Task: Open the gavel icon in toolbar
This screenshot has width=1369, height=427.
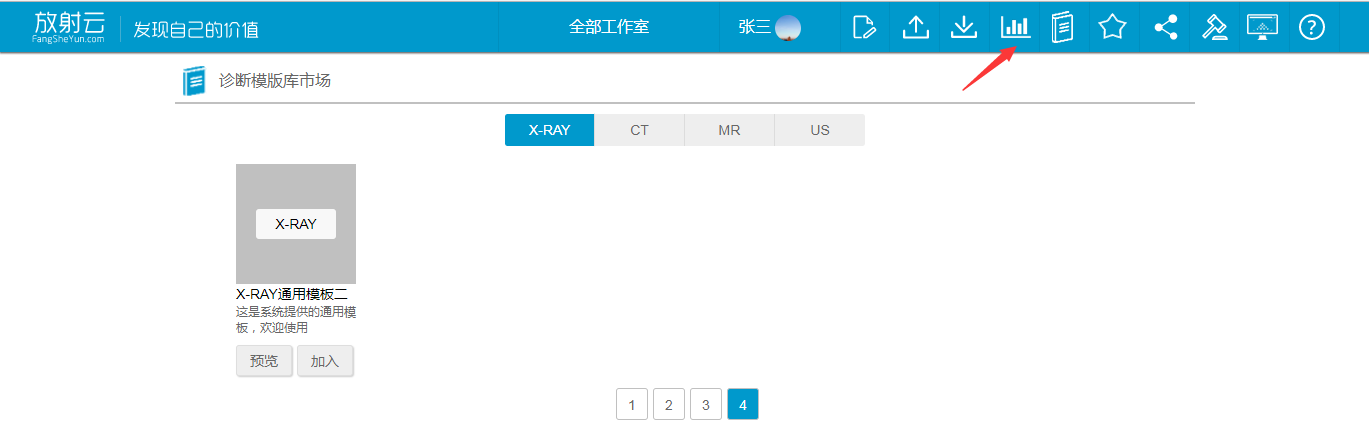Action: click(x=1214, y=27)
